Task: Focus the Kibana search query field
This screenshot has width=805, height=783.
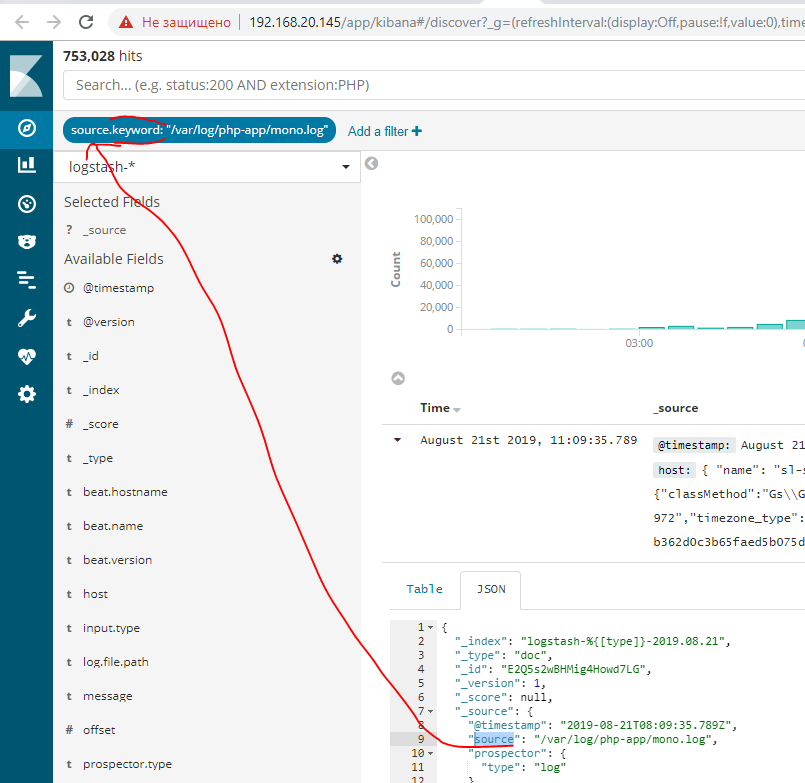Action: [430, 85]
